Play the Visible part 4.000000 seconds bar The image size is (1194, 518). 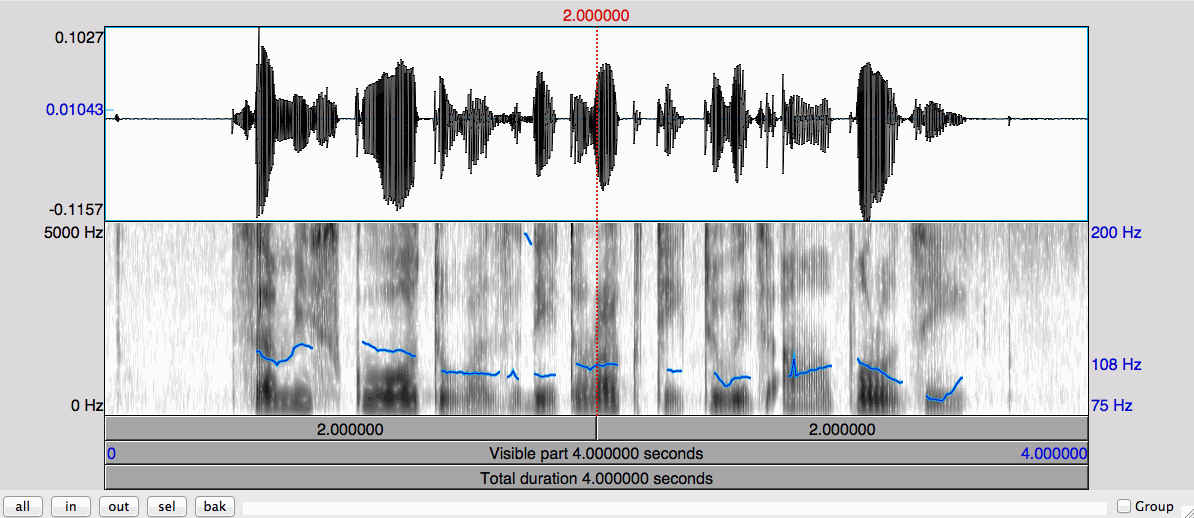point(596,453)
